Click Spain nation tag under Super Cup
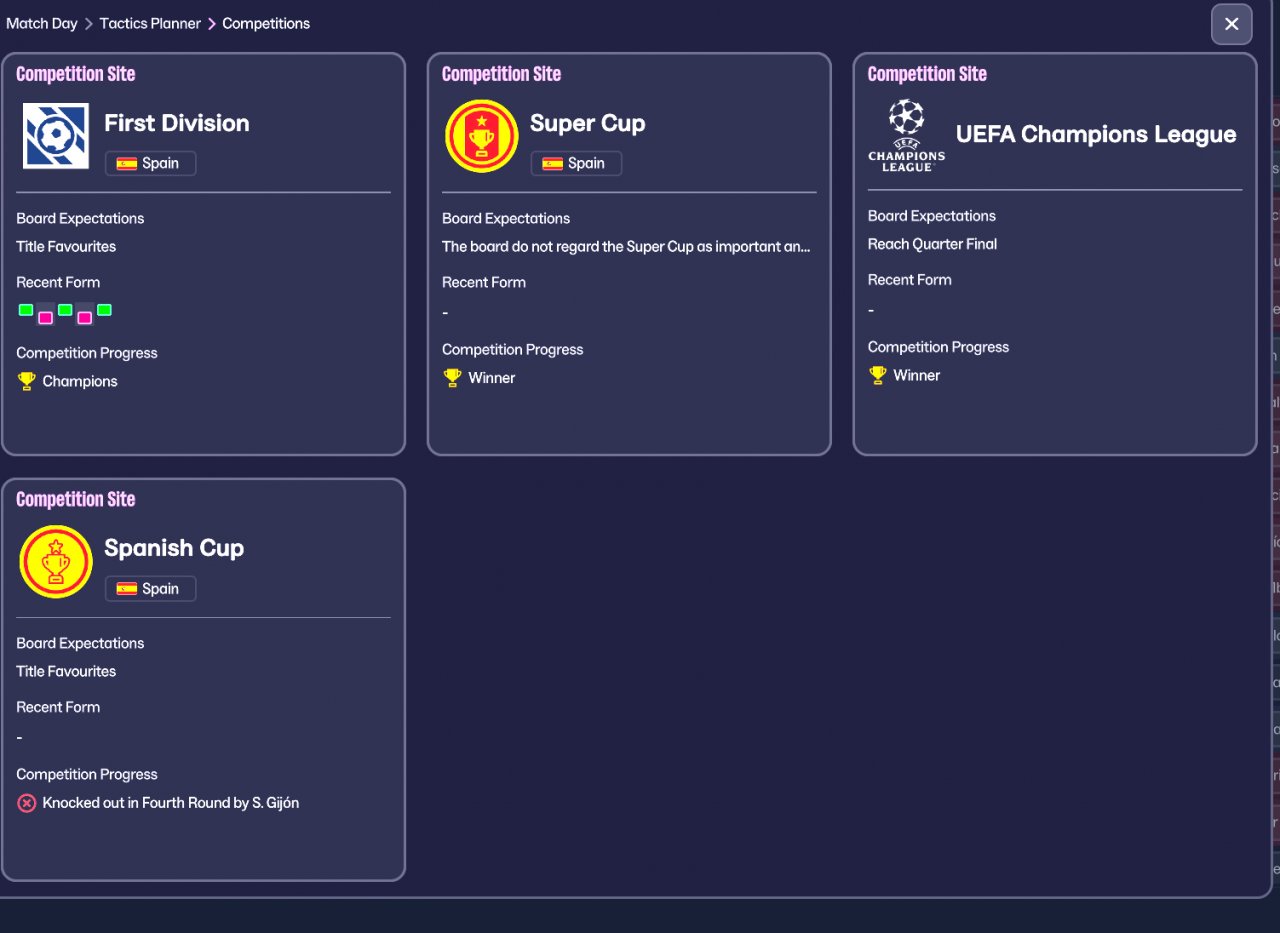This screenshot has width=1280, height=933. [576, 163]
